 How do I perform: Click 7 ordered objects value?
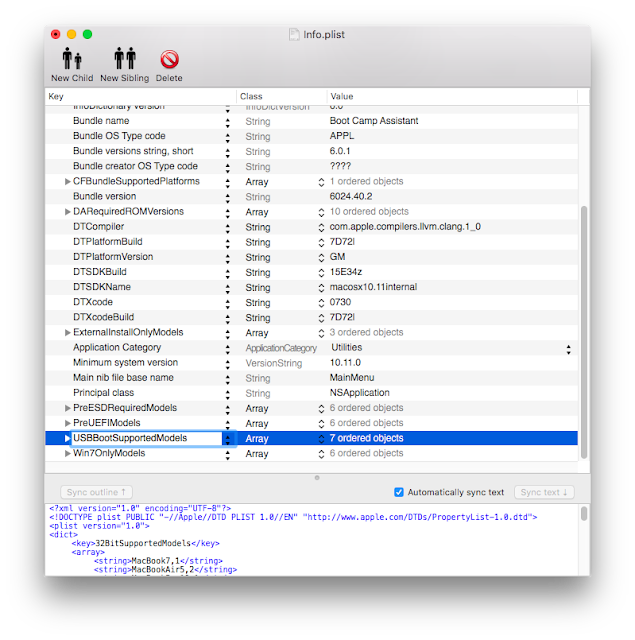(x=366, y=438)
